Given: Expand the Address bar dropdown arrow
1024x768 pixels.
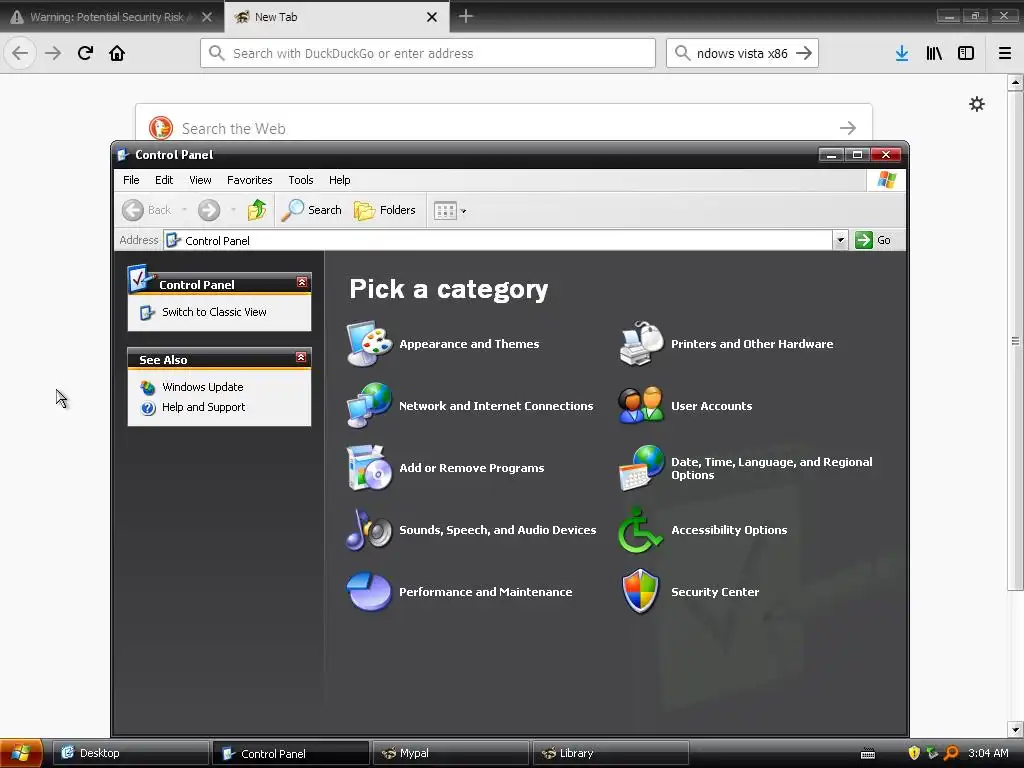Looking at the screenshot, I should tap(840, 240).
